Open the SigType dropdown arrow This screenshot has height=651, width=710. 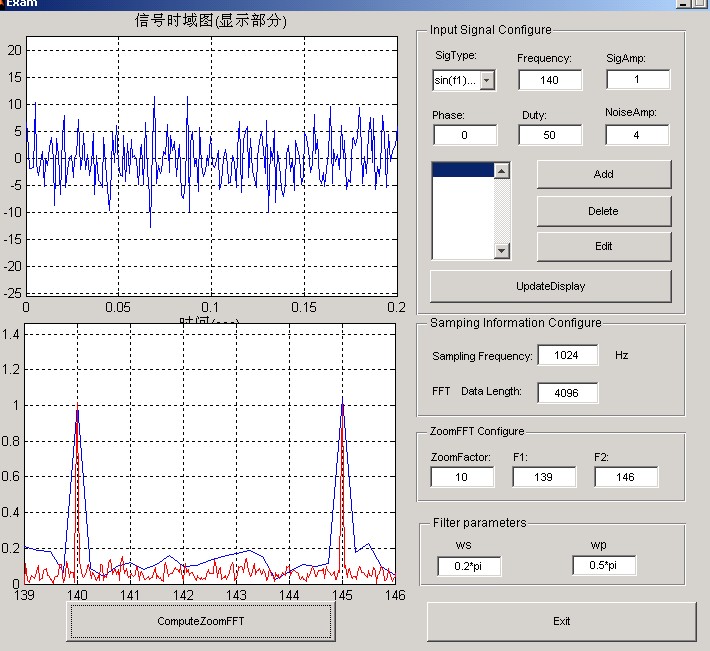(487, 81)
